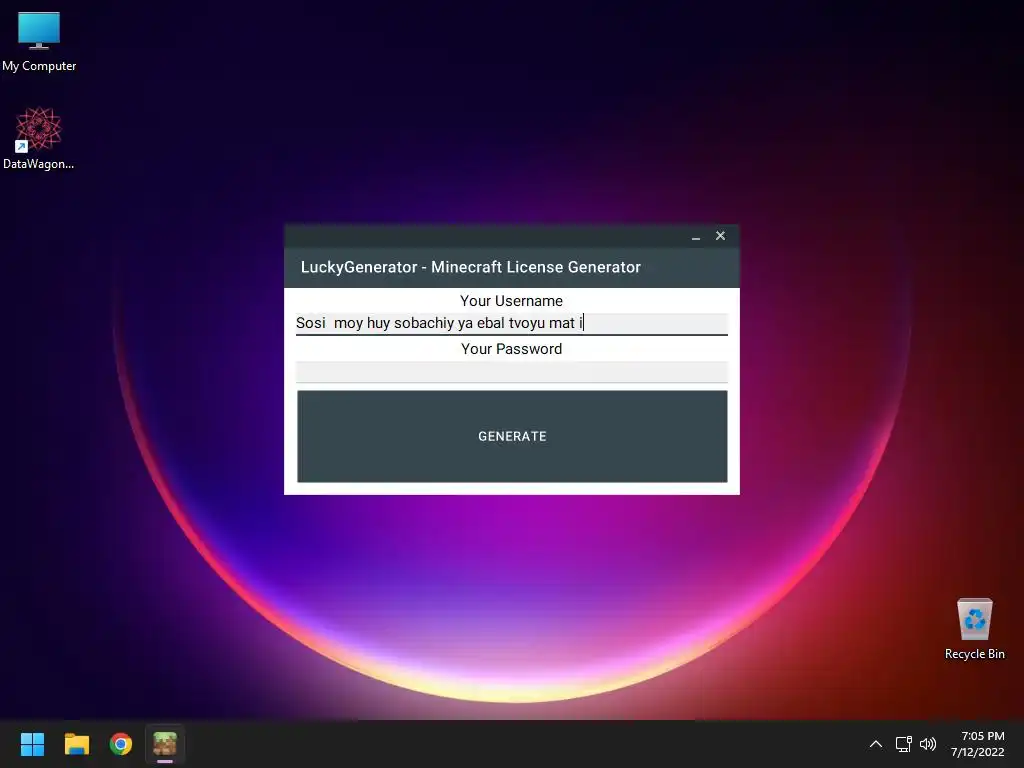Open the volume speaker tray icon
The width and height of the screenshot is (1024, 768).
click(927, 744)
